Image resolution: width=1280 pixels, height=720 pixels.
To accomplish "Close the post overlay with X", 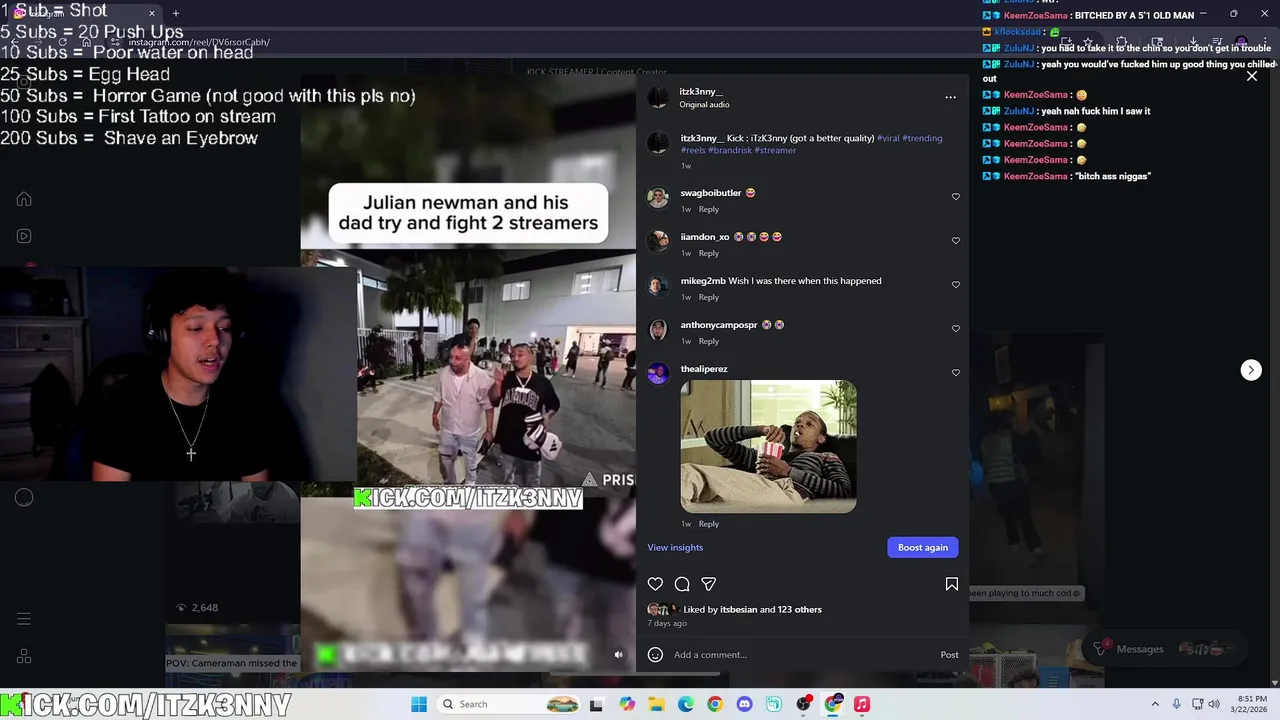I will (x=1251, y=76).
